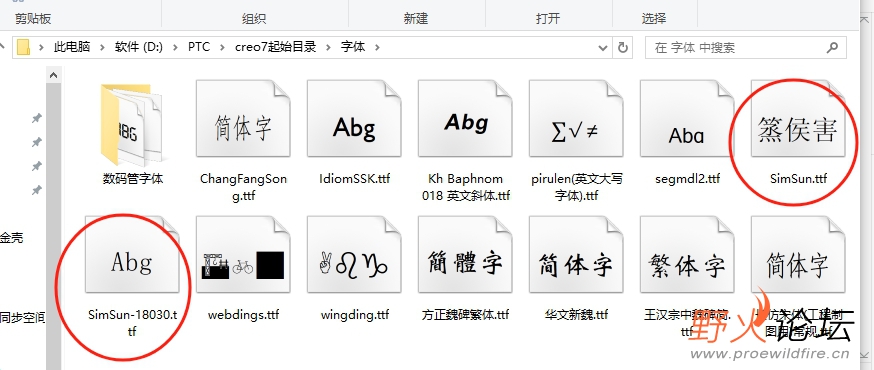Screen dimensions: 874x370
Task: Navigate to PTC in breadcrumb
Action: (x=199, y=47)
